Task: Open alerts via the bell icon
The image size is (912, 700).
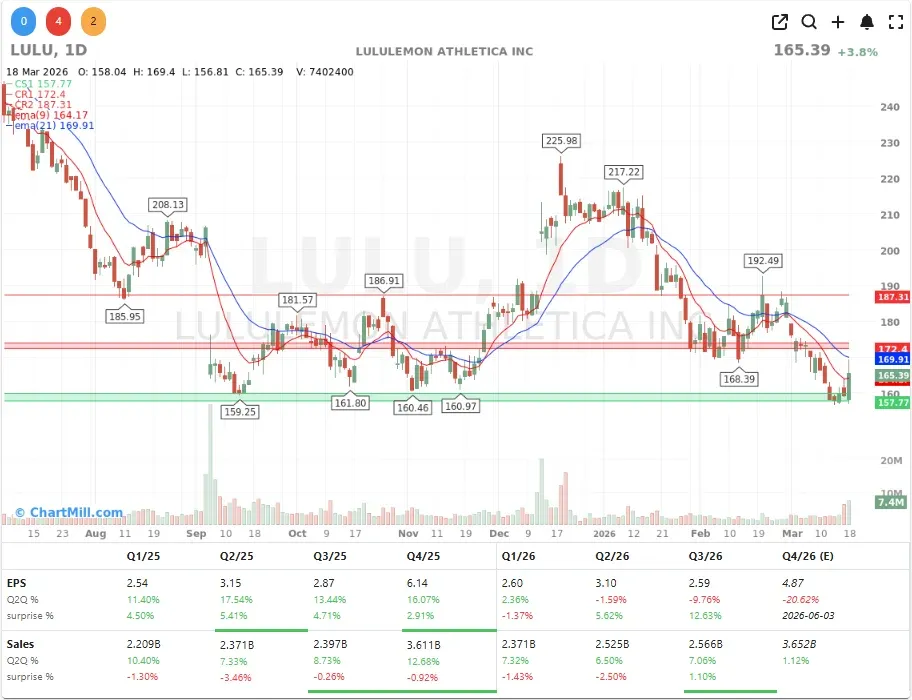Action: pyautogui.click(x=866, y=21)
